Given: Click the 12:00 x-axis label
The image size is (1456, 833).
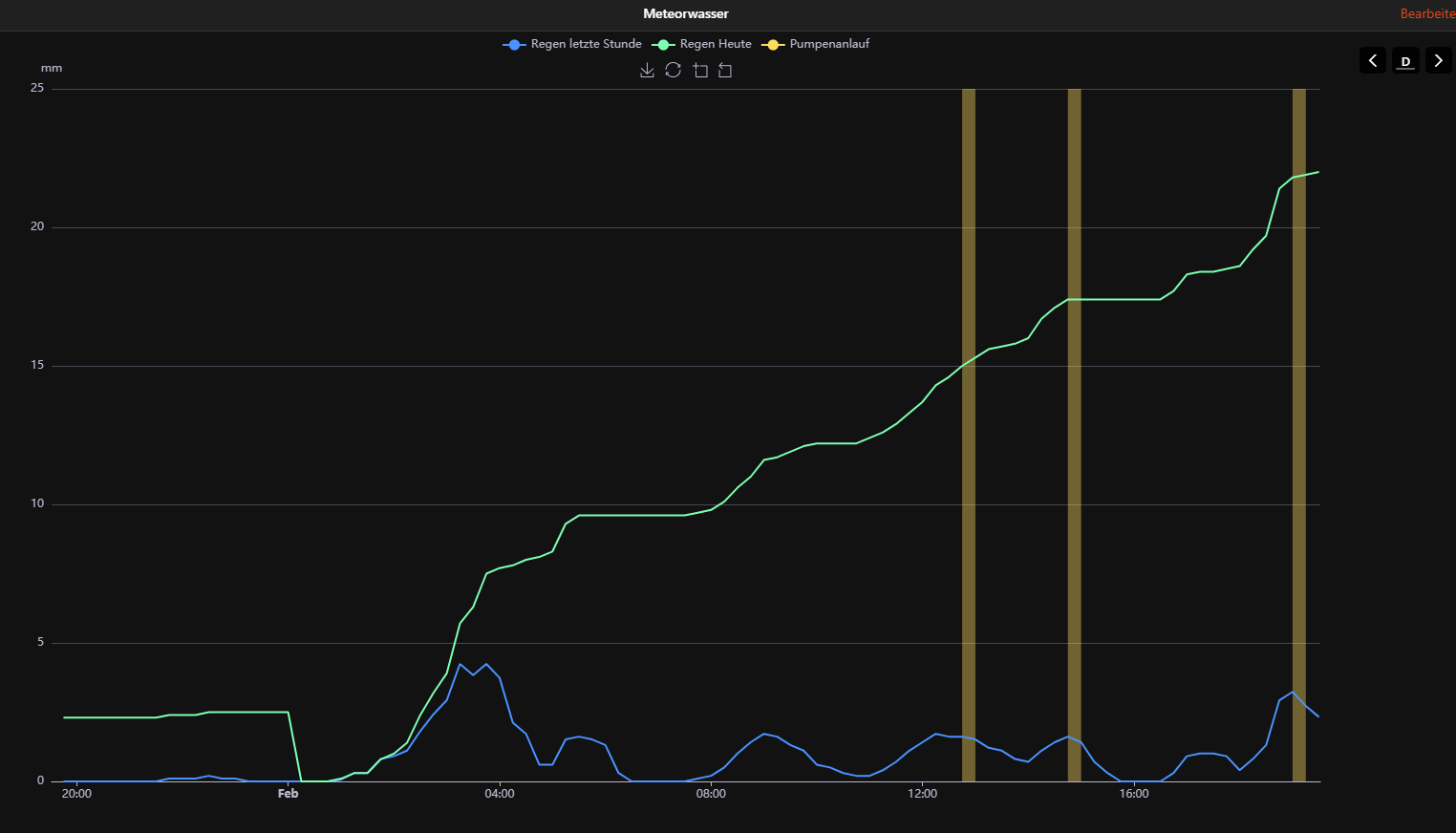Looking at the screenshot, I should 922,794.
